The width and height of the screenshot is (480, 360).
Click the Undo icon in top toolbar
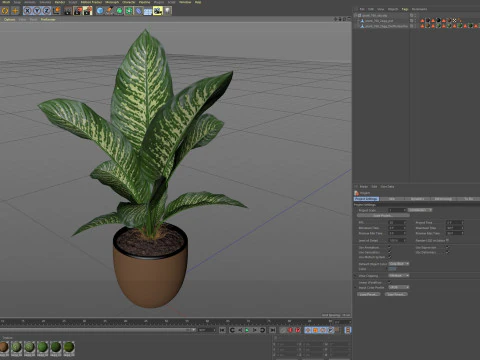[5, 11]
